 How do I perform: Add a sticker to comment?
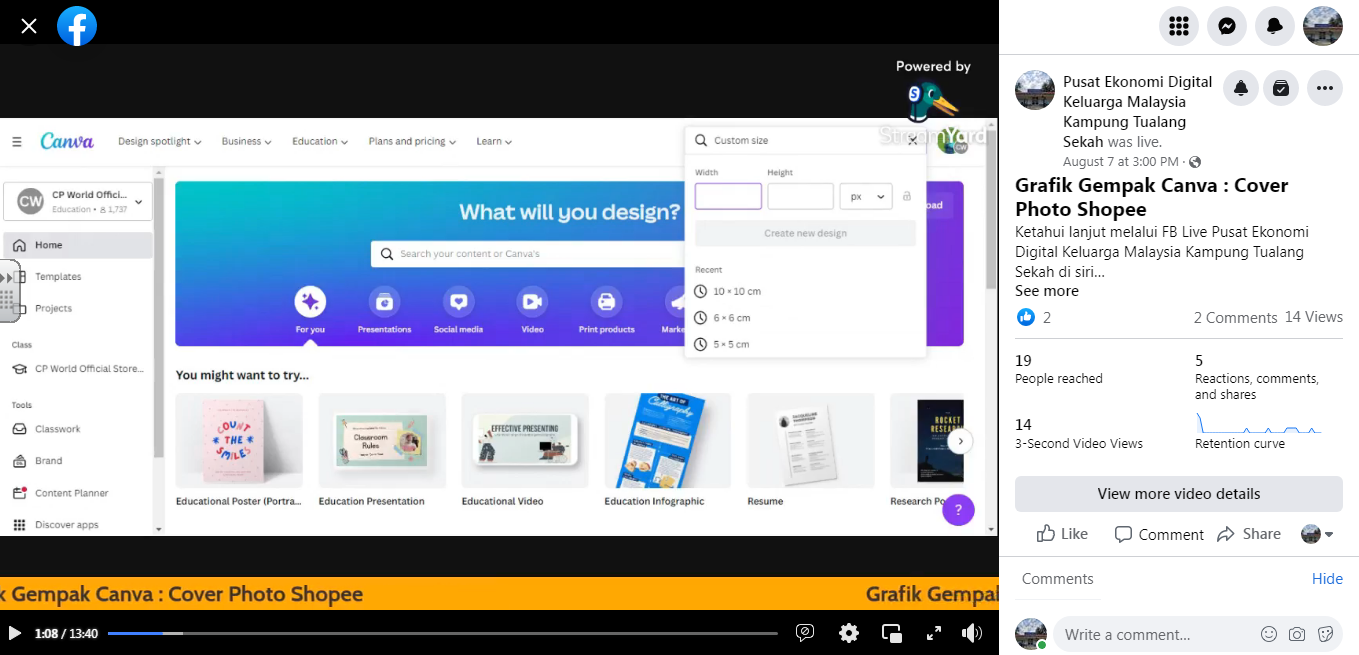[1325, 634]
